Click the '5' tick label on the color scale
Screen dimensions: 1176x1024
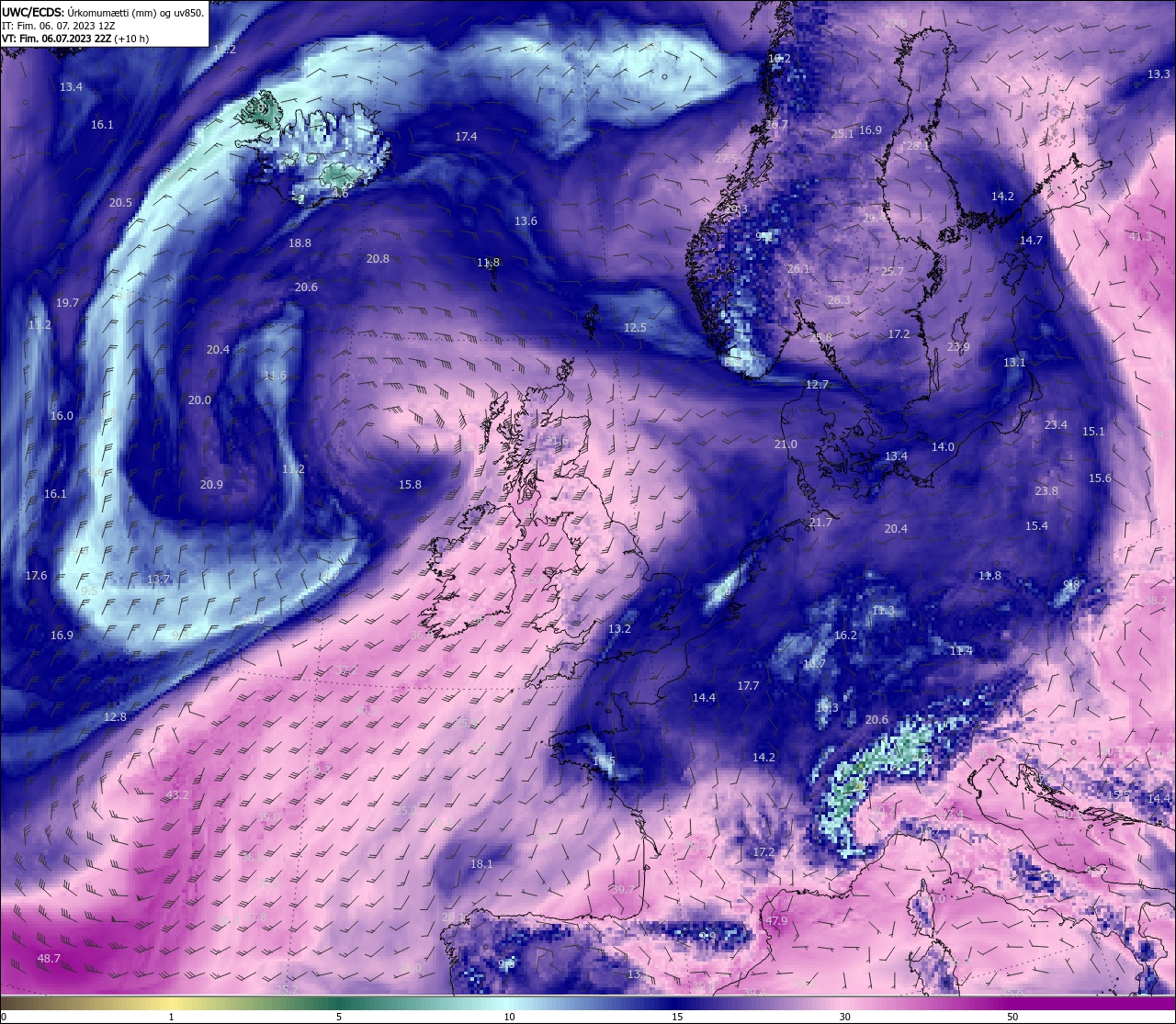339,1017
